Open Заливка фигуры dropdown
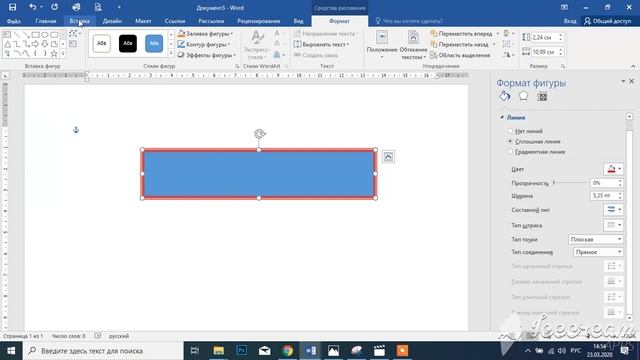This screenshot has height=360, width=640. pyautogui.click(x=206, y=34)
